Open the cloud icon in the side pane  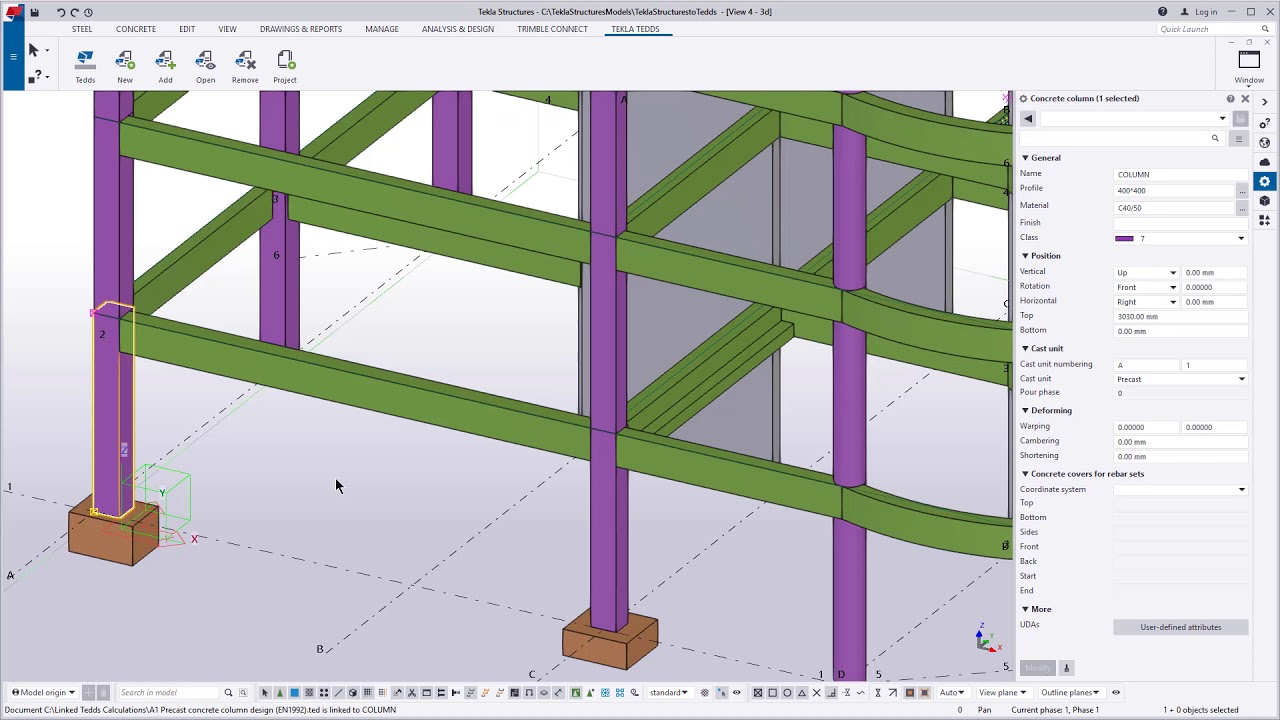tap(1265, 162)
